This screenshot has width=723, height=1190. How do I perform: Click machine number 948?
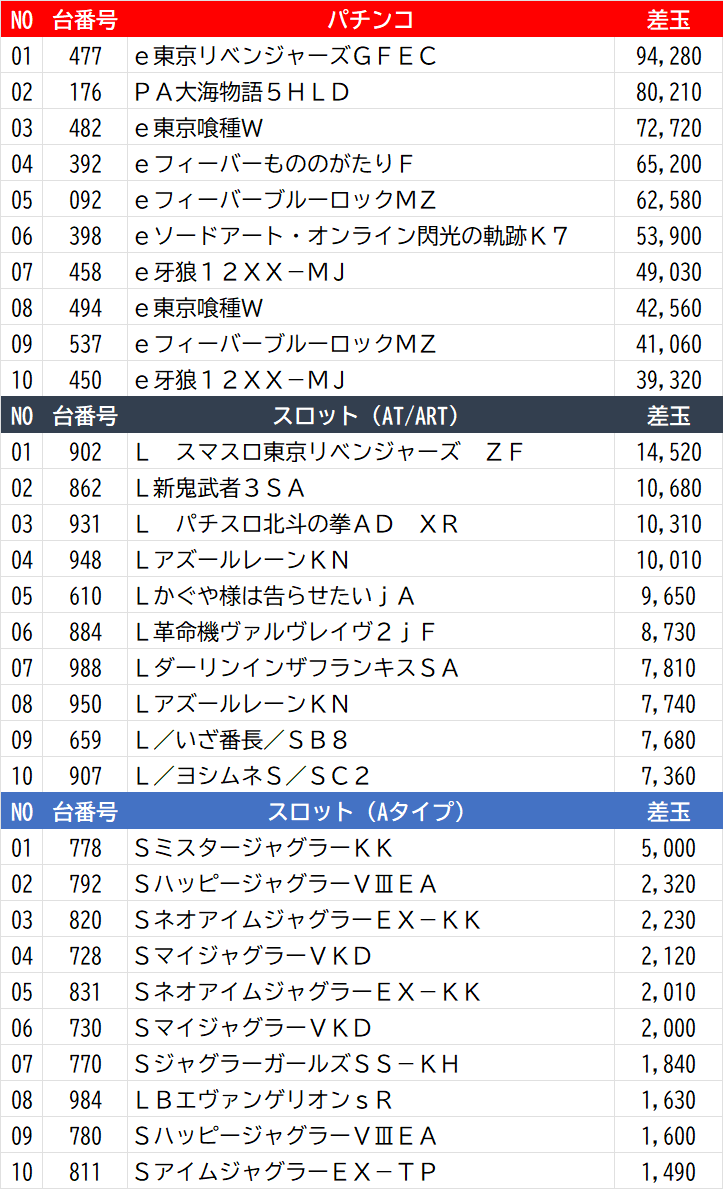(x=85, y=560)
